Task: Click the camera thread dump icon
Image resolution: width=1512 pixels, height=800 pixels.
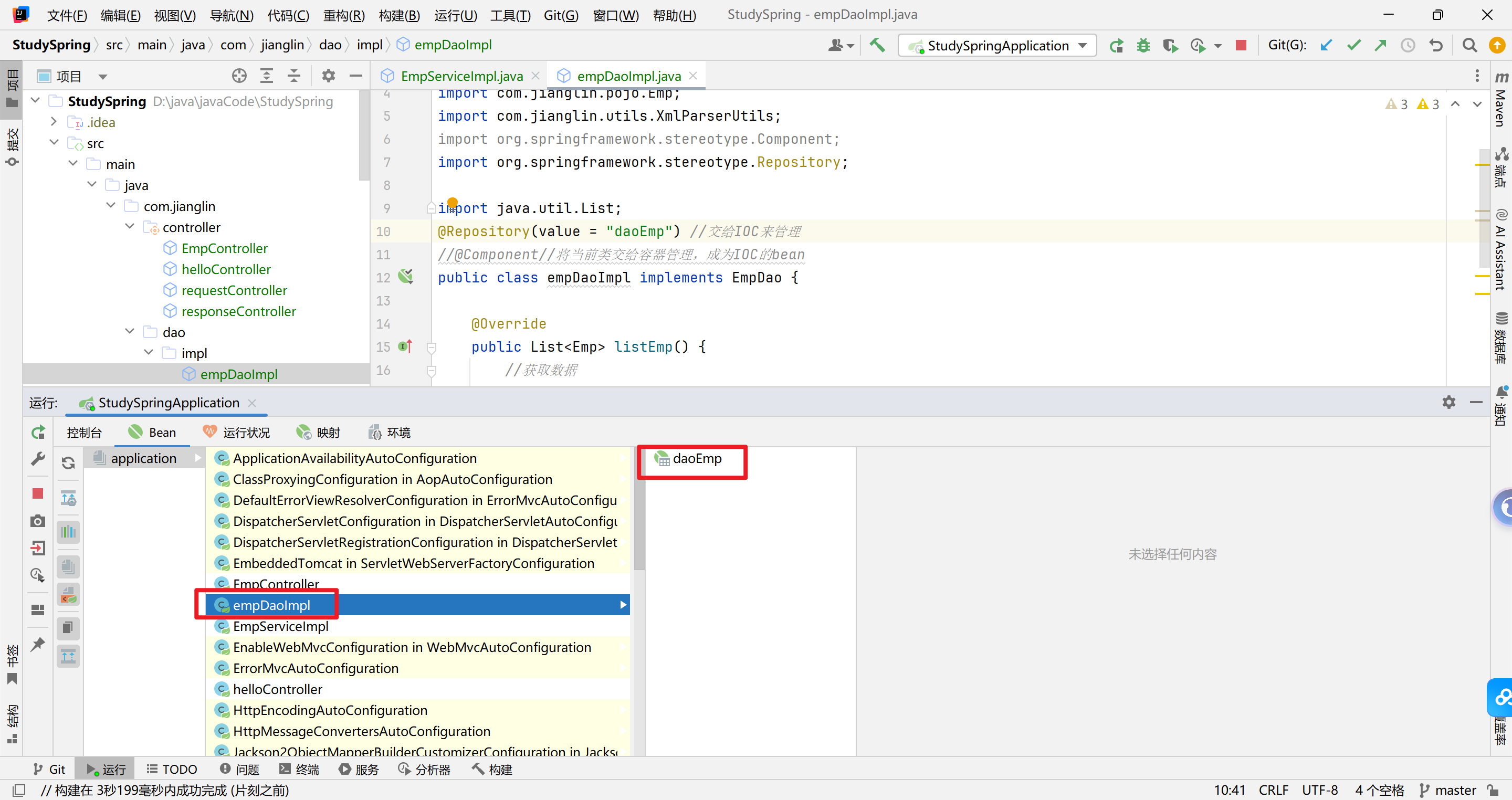Action: (x=38, y=521)
